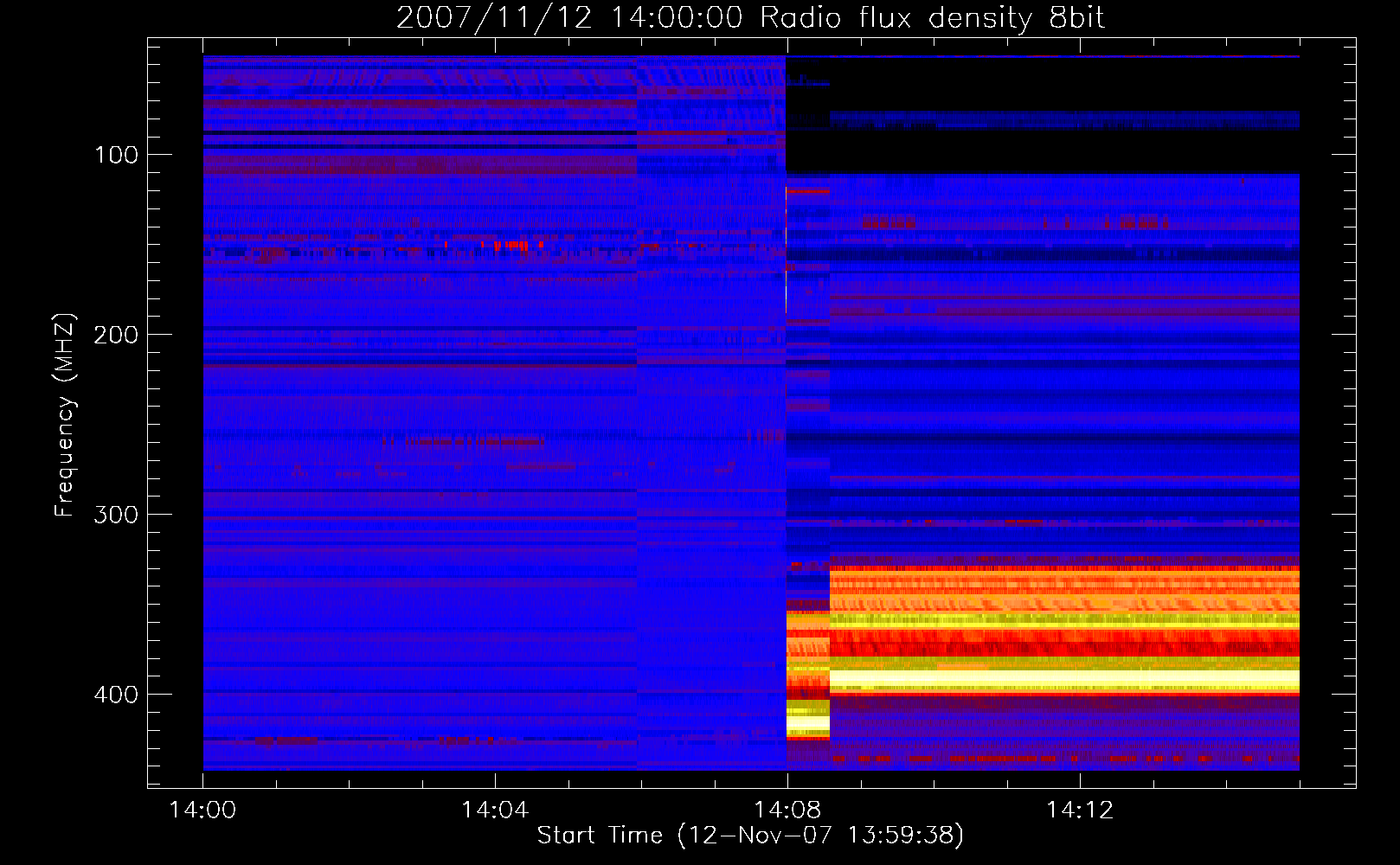Click the plot title '2007/11/12 14:00:00 Radio flux density 8bit'

pos(750,18)
